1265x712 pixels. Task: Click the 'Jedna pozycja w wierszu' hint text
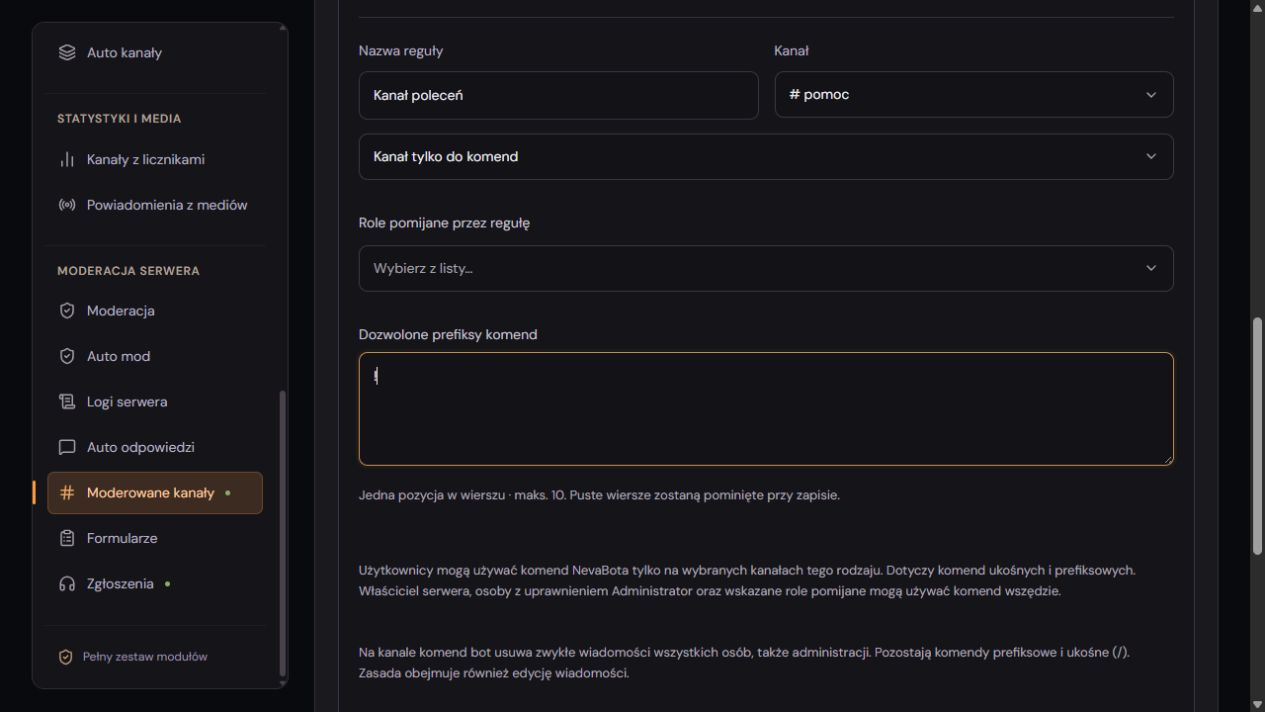(599, 495)
